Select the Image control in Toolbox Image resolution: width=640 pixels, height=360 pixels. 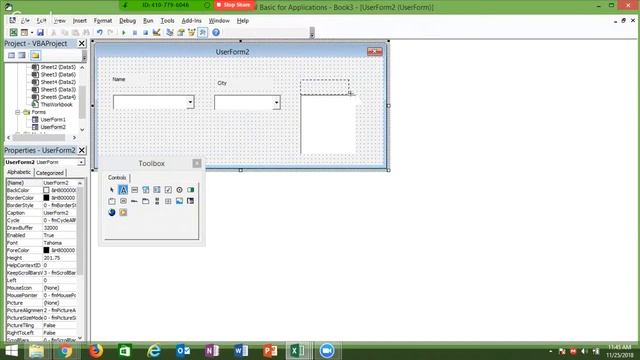click(179, 201)
